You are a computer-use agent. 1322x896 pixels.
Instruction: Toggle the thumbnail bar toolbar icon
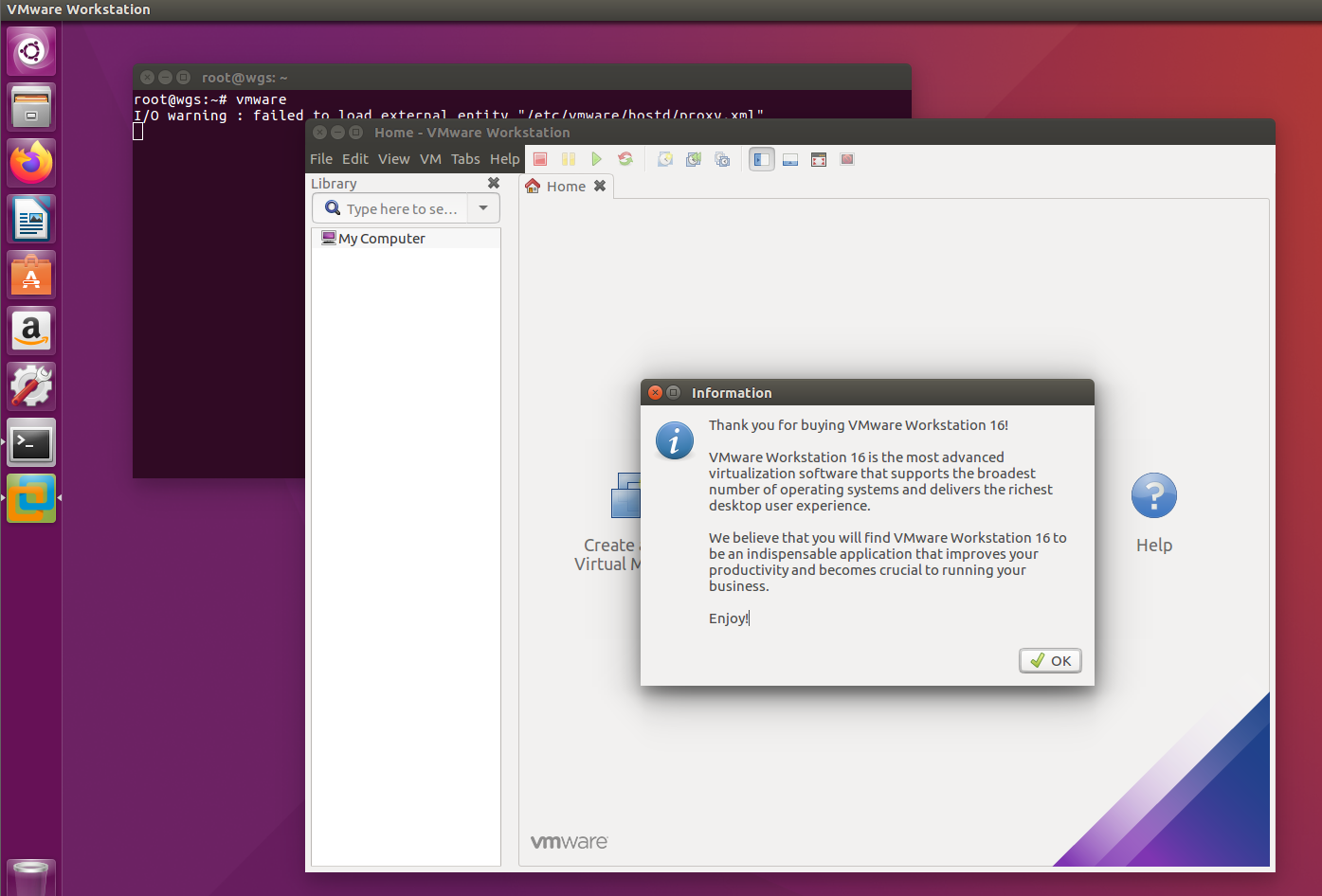tap(790, 159)
